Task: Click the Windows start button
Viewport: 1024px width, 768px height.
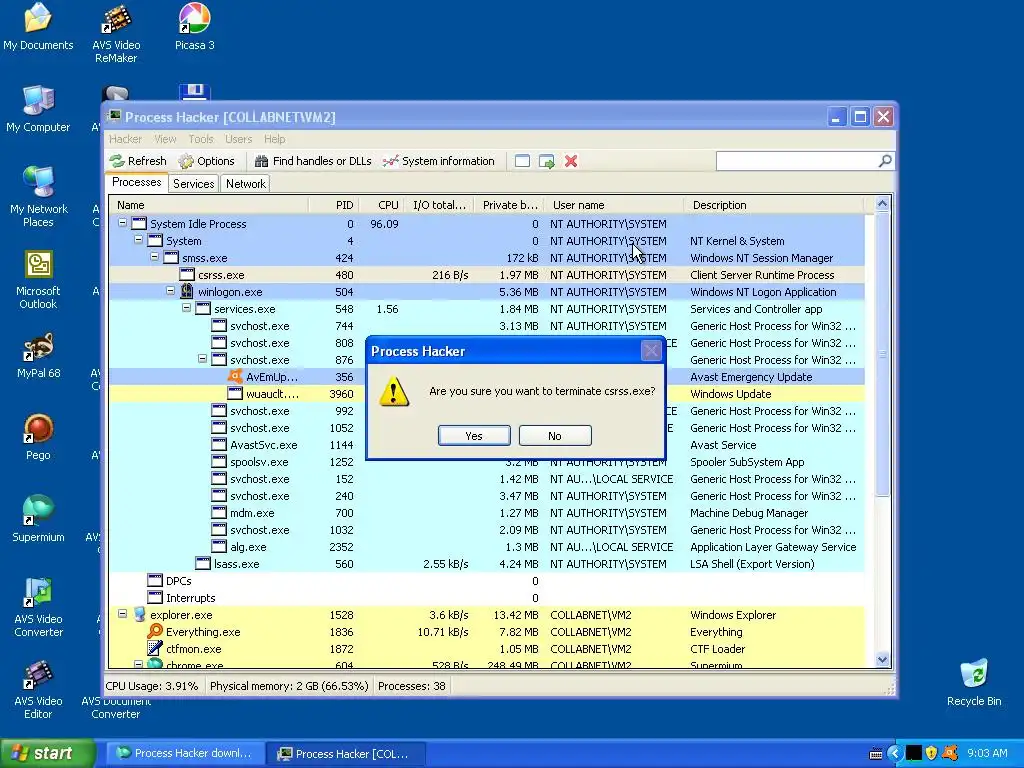Action: [x=47, y=753]
